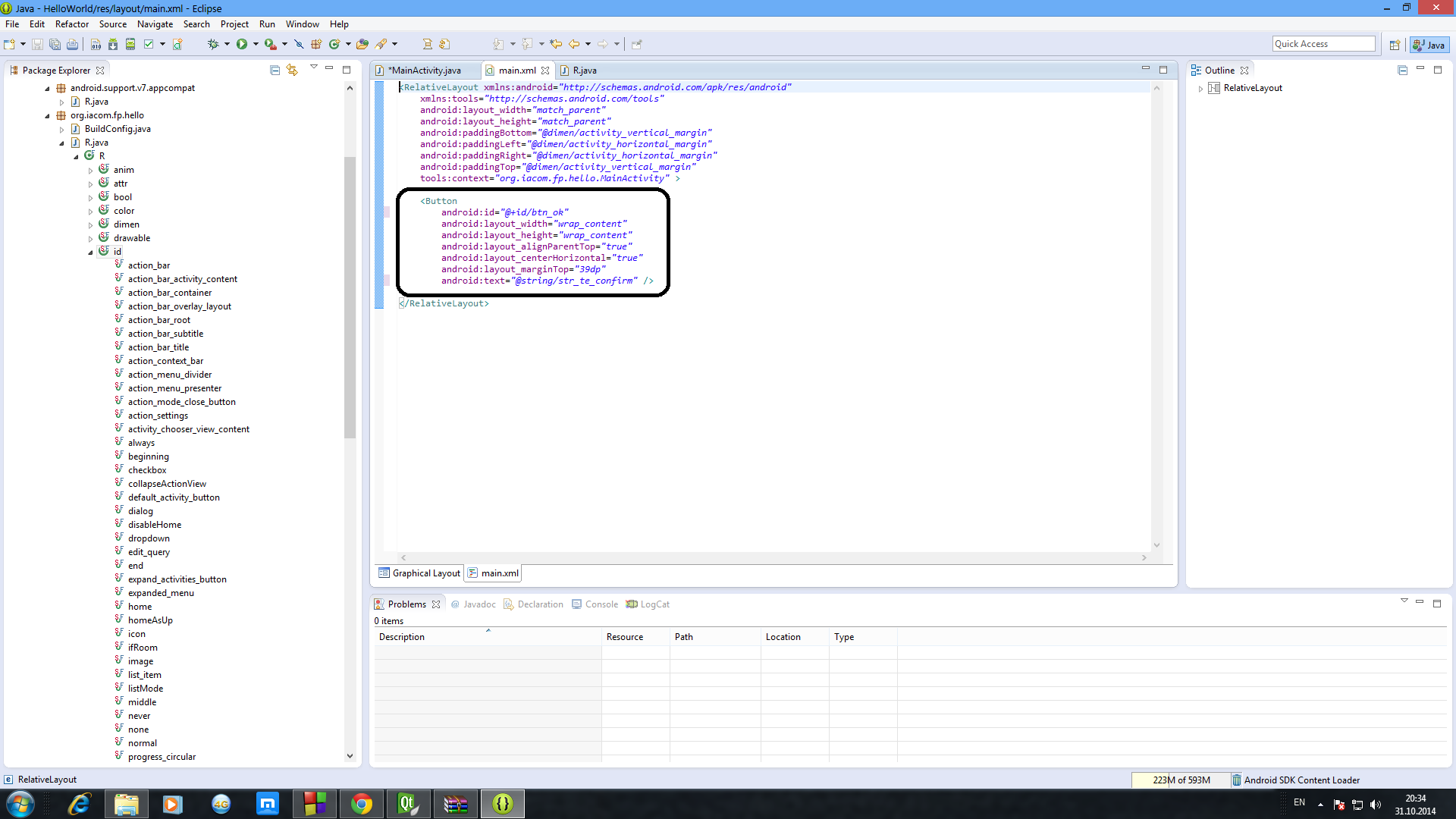Click Windows Start button
Image resolution: width=1456 pixels, height=819 pixels.
tap(20, 804)
